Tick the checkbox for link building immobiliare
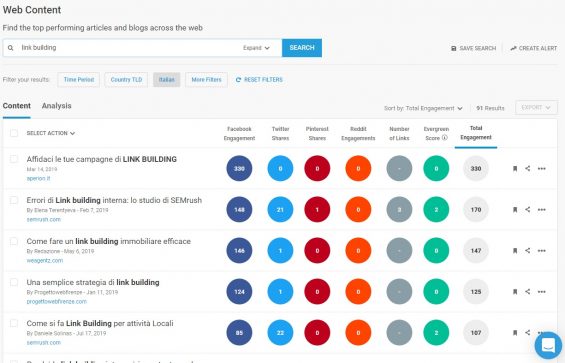The width and height of the screenshot is (565, 363). pos(14,241)
